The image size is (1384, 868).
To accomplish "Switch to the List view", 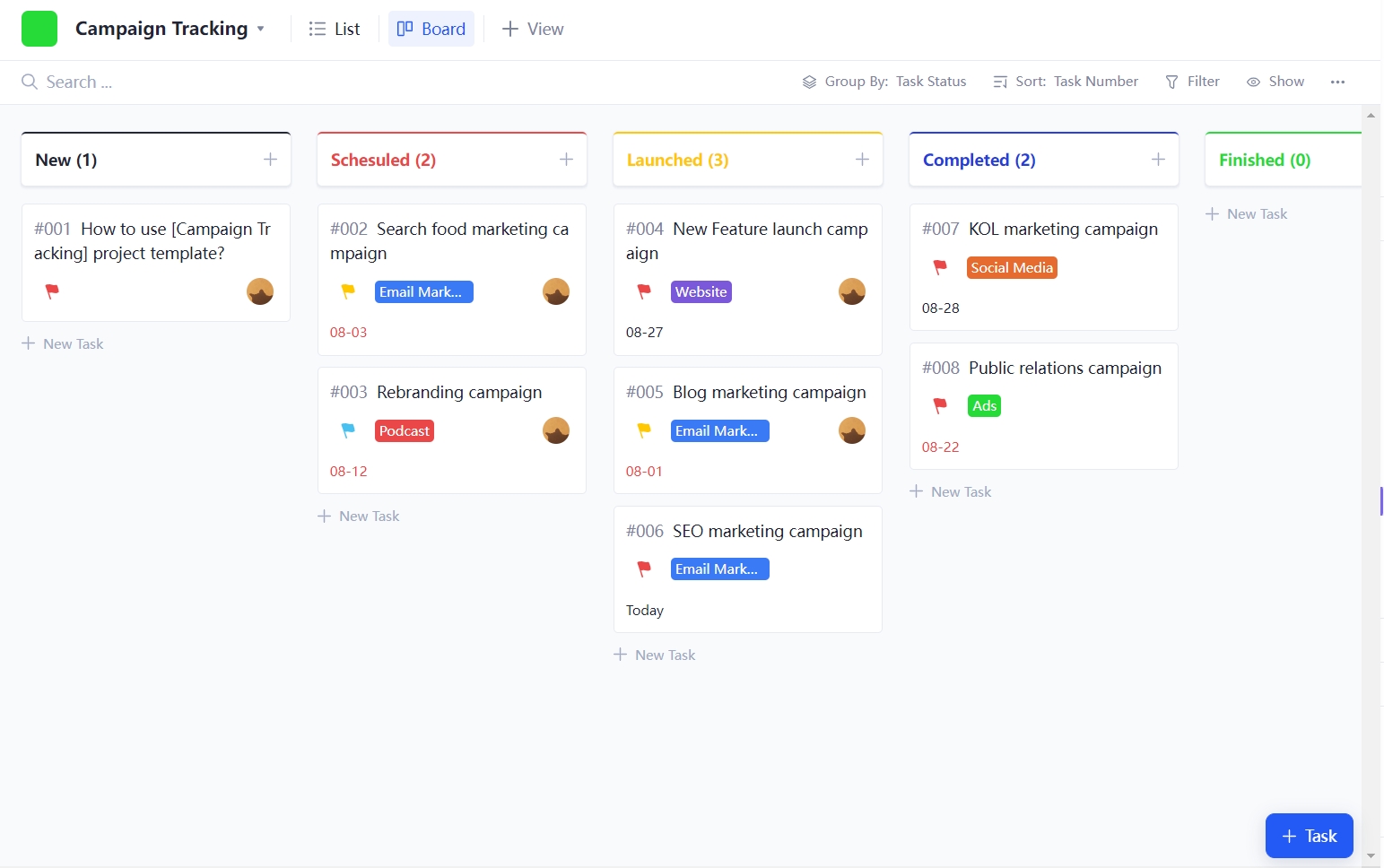I will click(x=335, y=28).
